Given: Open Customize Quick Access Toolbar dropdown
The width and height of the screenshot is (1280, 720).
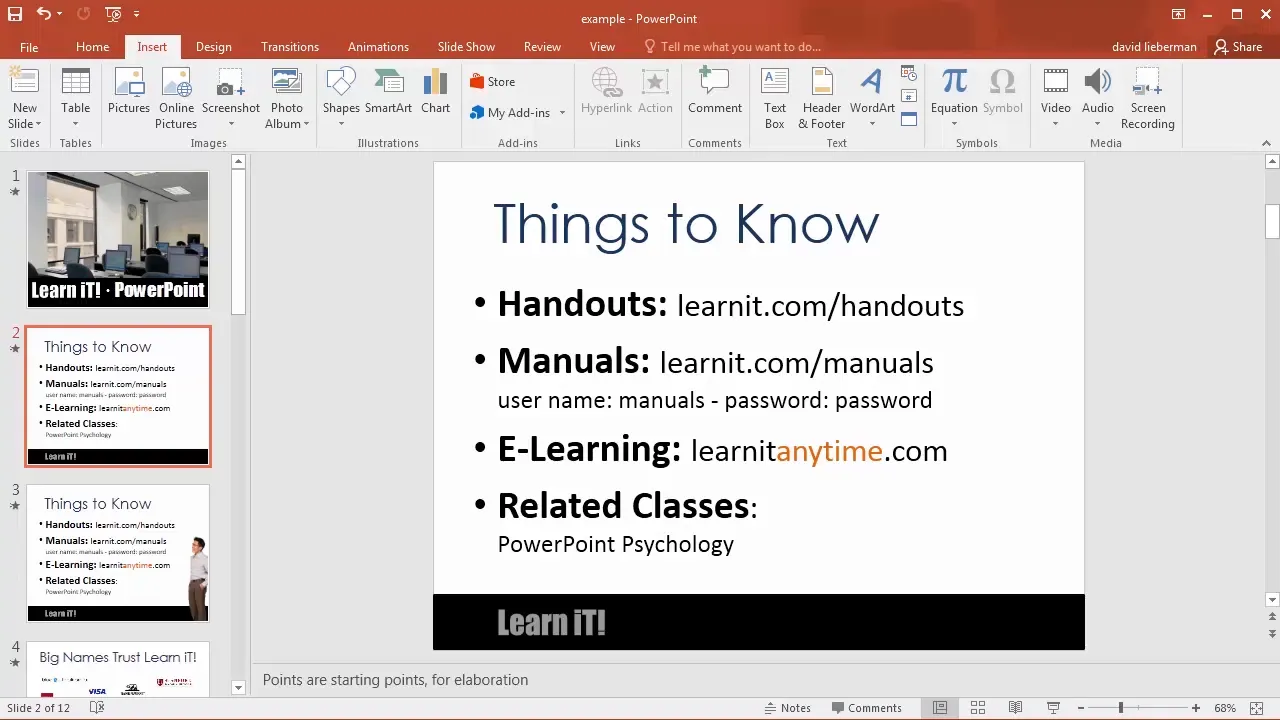Looking at the screenshot, I should tap(136, 14).
